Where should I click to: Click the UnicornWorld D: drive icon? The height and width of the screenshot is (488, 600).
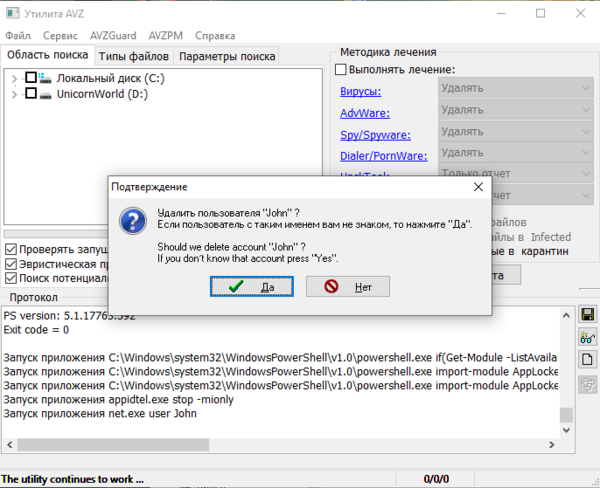[45, 95]
